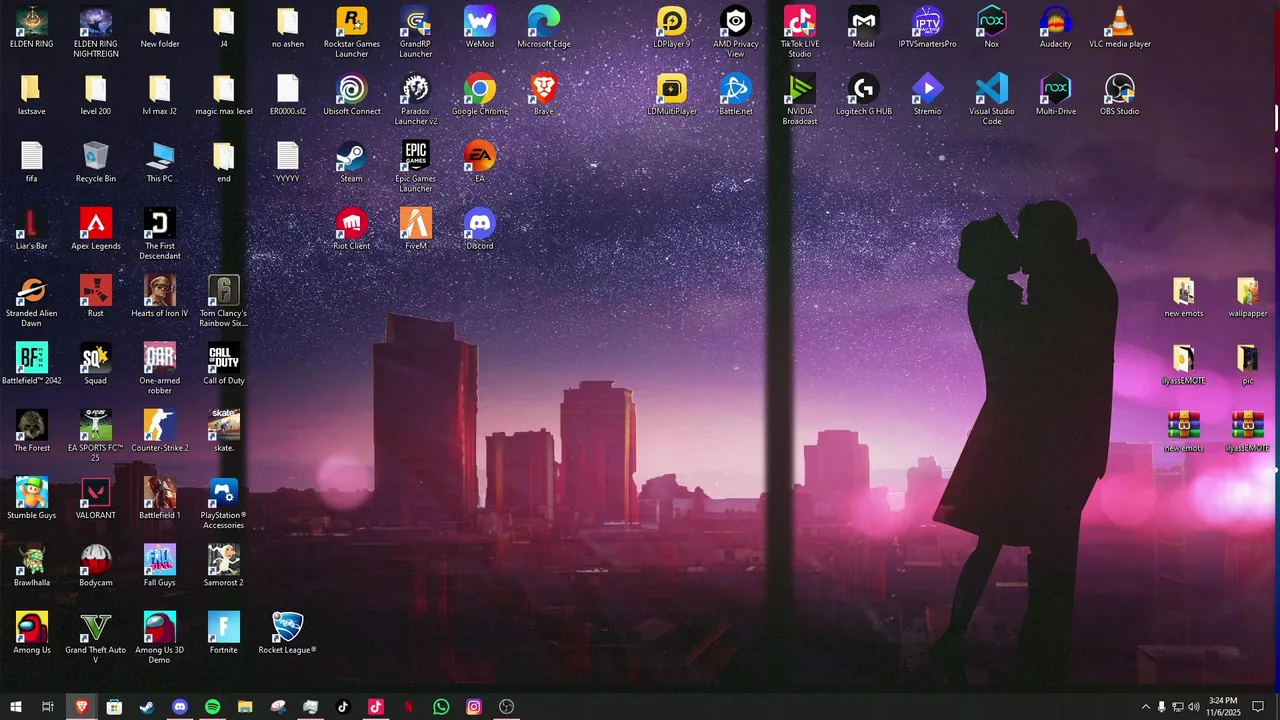Open the Stremio desktop shortcut
Screen dimensions: 1280x720
(x=928, y=94)
